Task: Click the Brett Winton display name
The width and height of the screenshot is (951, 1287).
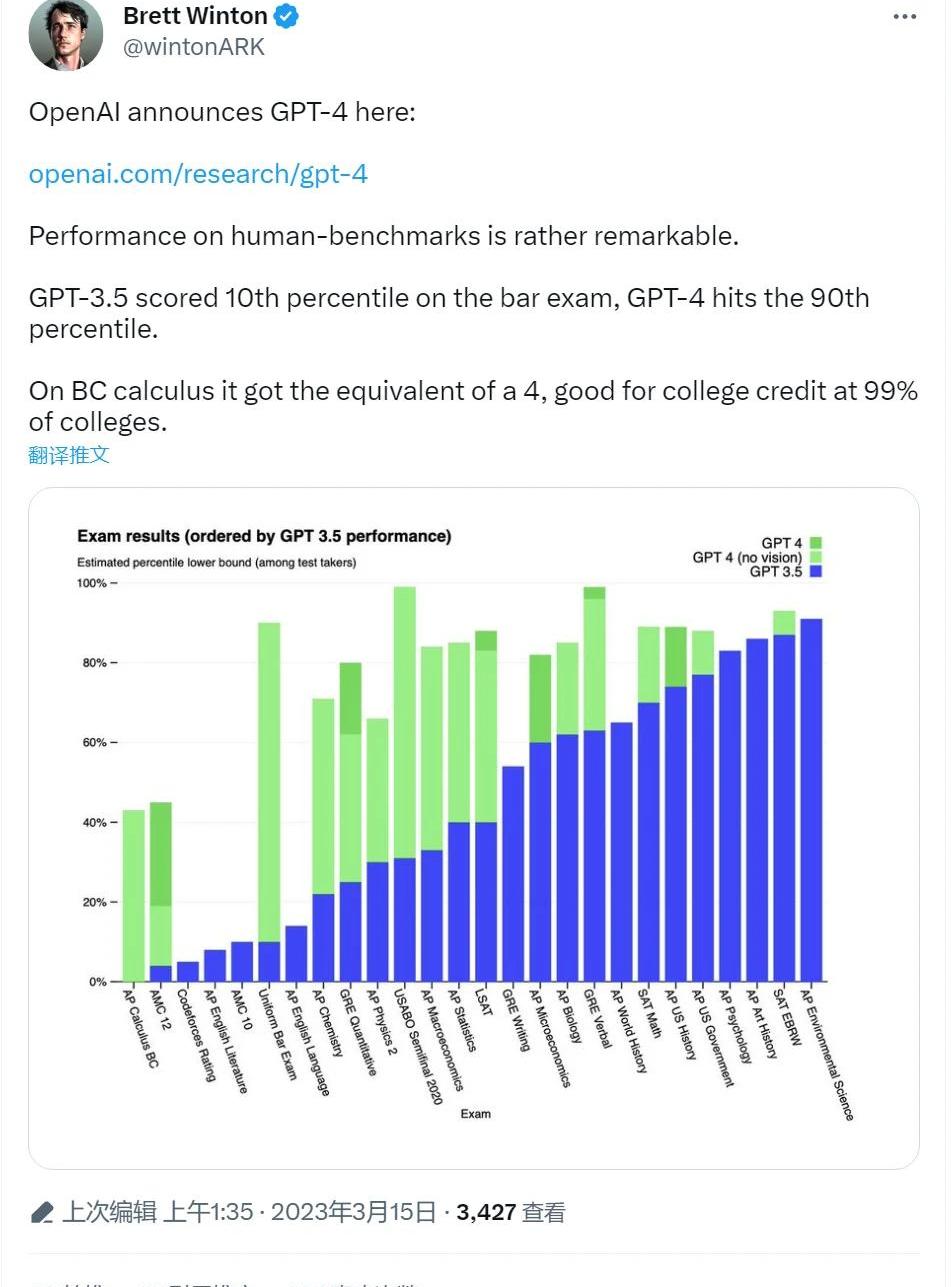Action: [x=195, y=17]
